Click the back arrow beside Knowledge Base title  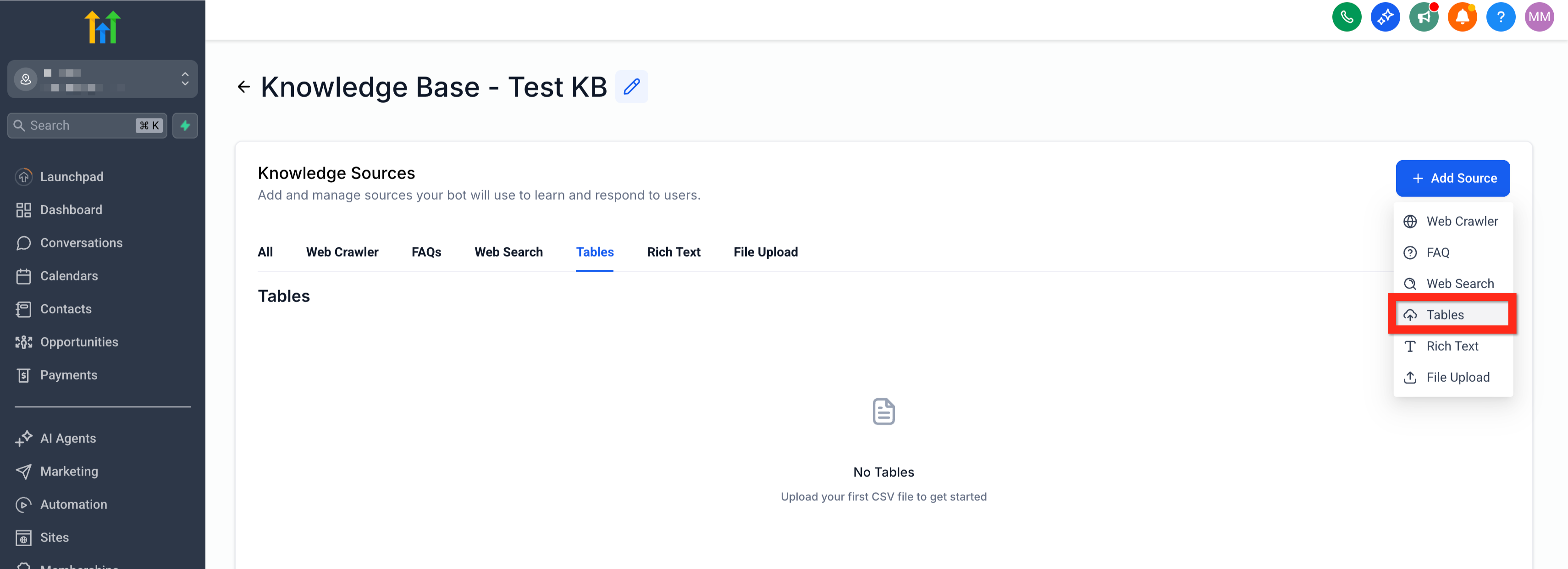coord(243,87)
